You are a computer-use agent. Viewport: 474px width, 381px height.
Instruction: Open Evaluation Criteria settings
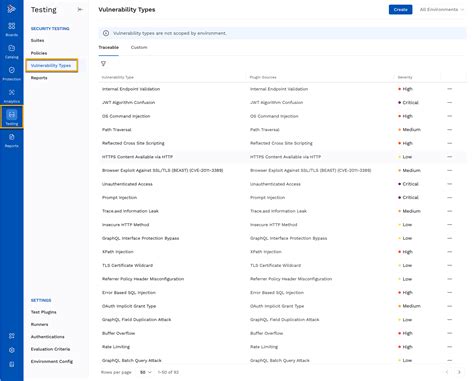[x=50, y=349]
